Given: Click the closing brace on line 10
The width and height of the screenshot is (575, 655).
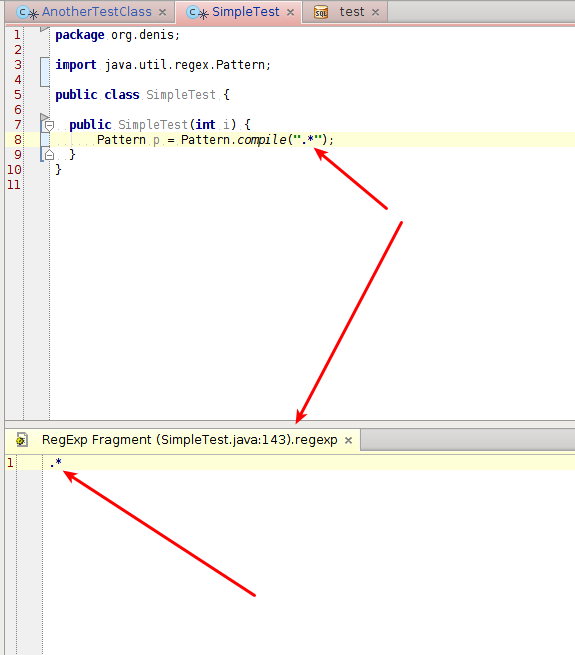Looking at the screenshot, I should coord(59,170).
